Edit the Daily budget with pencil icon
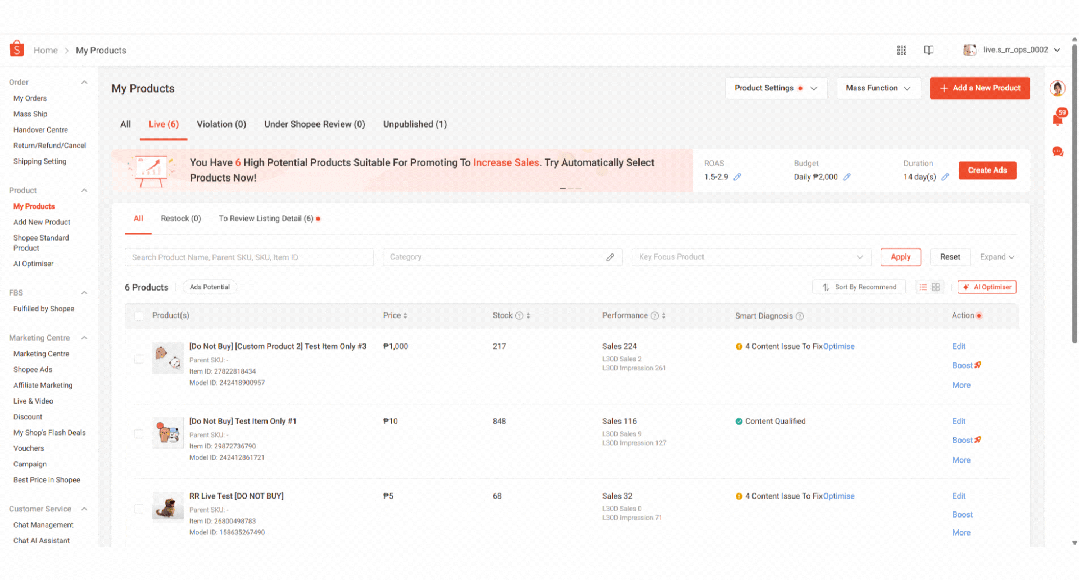 (847, 177)
